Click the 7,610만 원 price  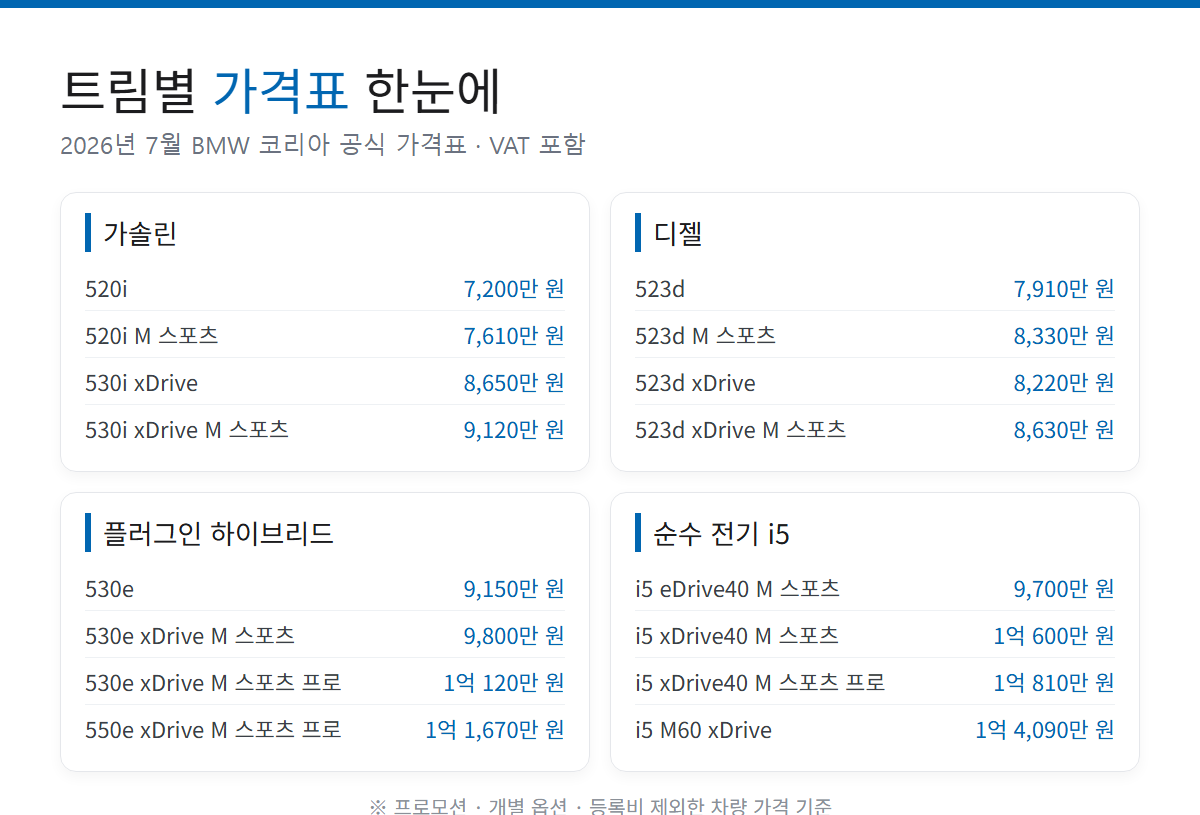[x=514, y=336]
